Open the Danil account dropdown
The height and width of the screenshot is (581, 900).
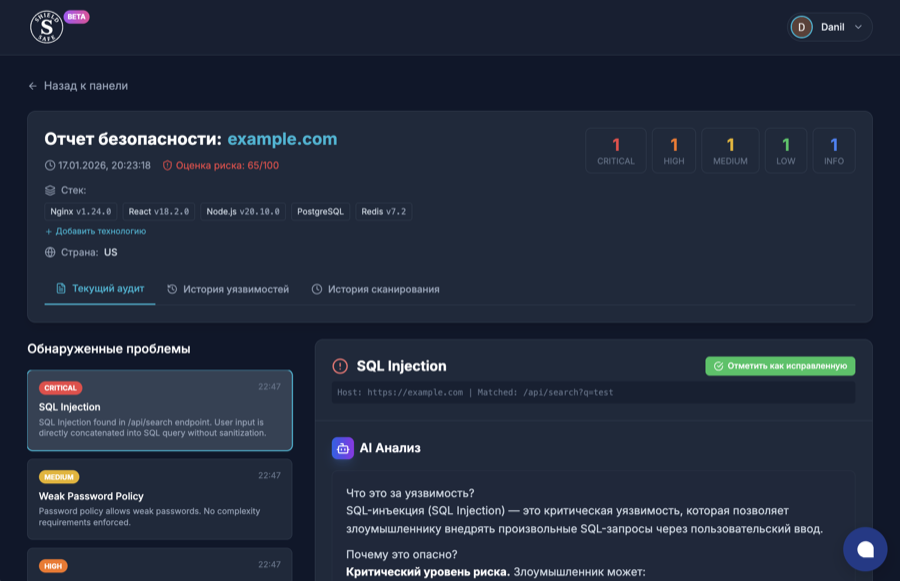click(x=828, y=27)
